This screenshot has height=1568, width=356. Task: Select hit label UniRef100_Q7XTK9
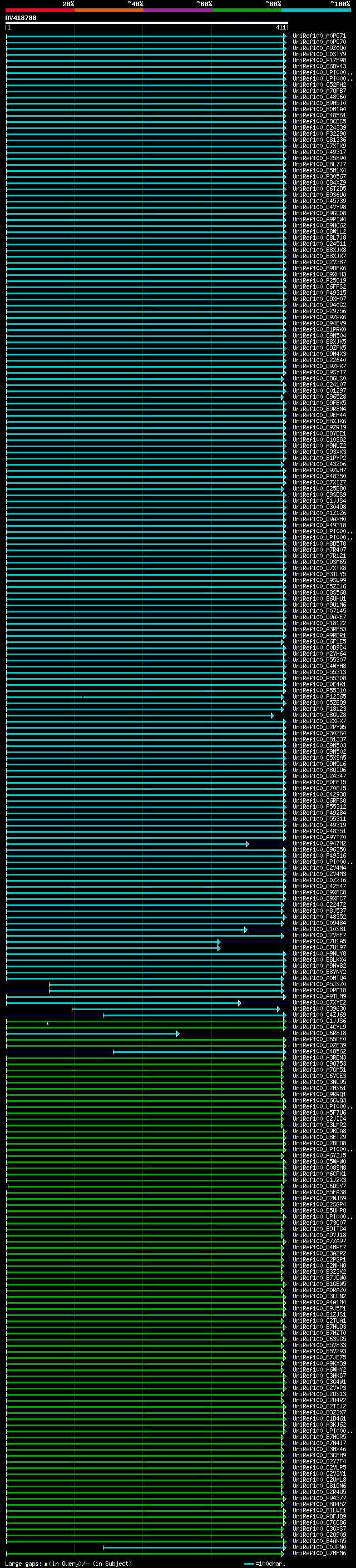tap(319, 146)
